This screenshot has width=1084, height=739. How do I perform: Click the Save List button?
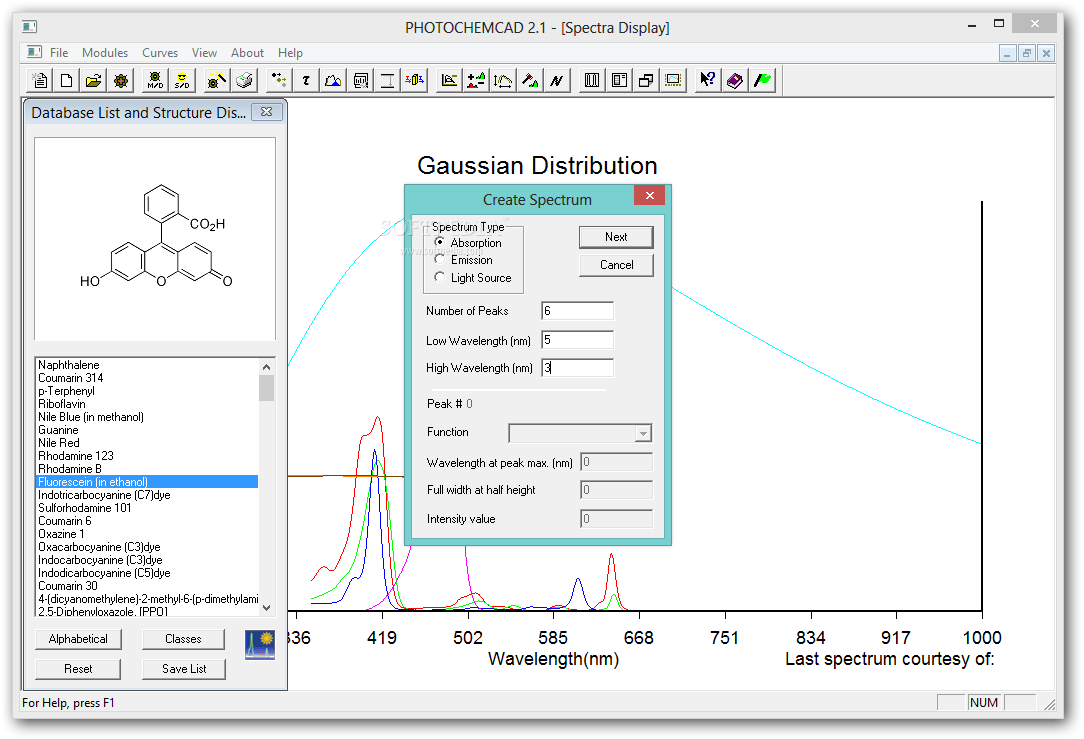click(x=184, y=669)
